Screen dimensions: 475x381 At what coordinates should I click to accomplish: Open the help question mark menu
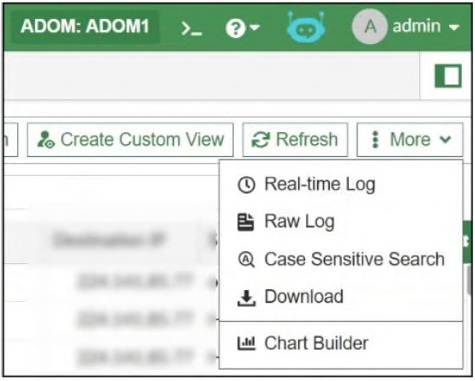242,28
